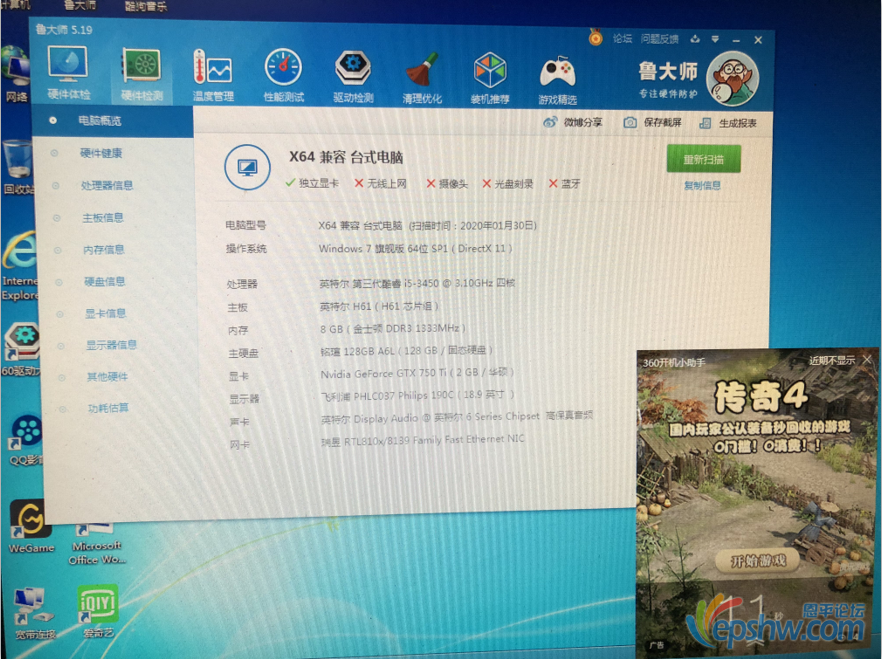Click 微博分享 share on Weibo
The width and height of the screenshot is (882, 659).
point(573,122)
